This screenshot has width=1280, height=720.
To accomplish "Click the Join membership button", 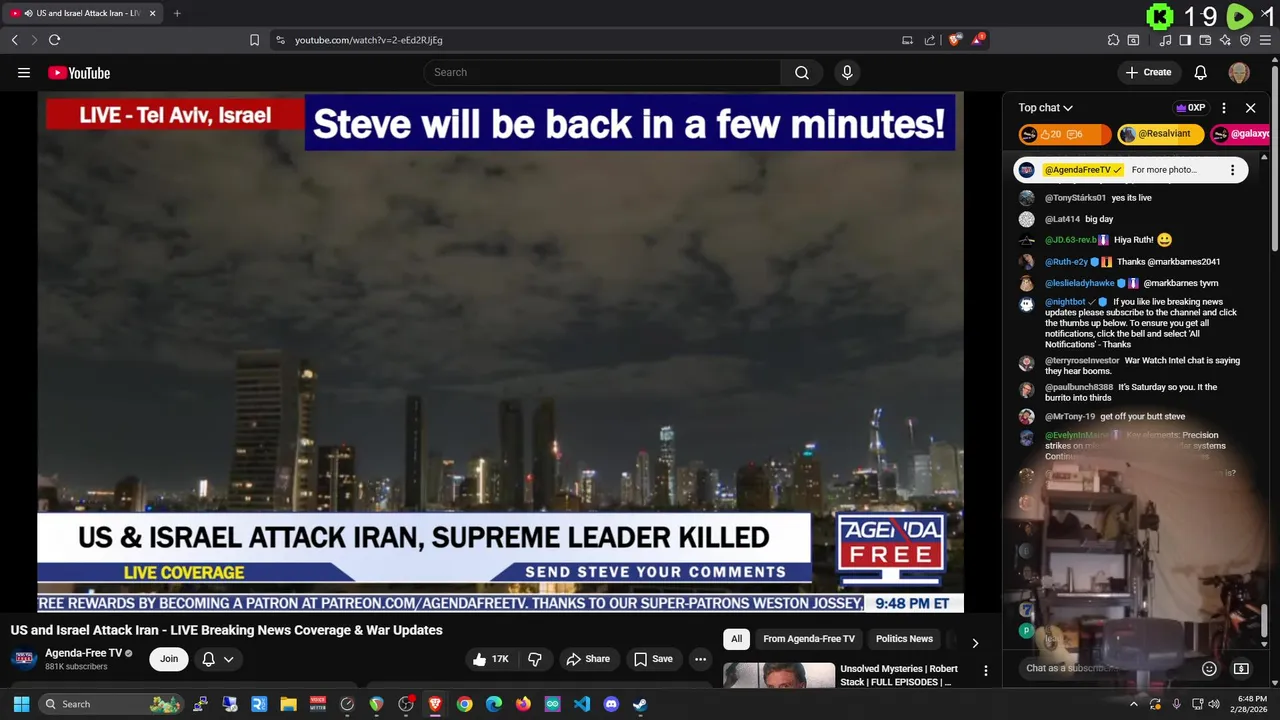I will click(x=169, y=659).
